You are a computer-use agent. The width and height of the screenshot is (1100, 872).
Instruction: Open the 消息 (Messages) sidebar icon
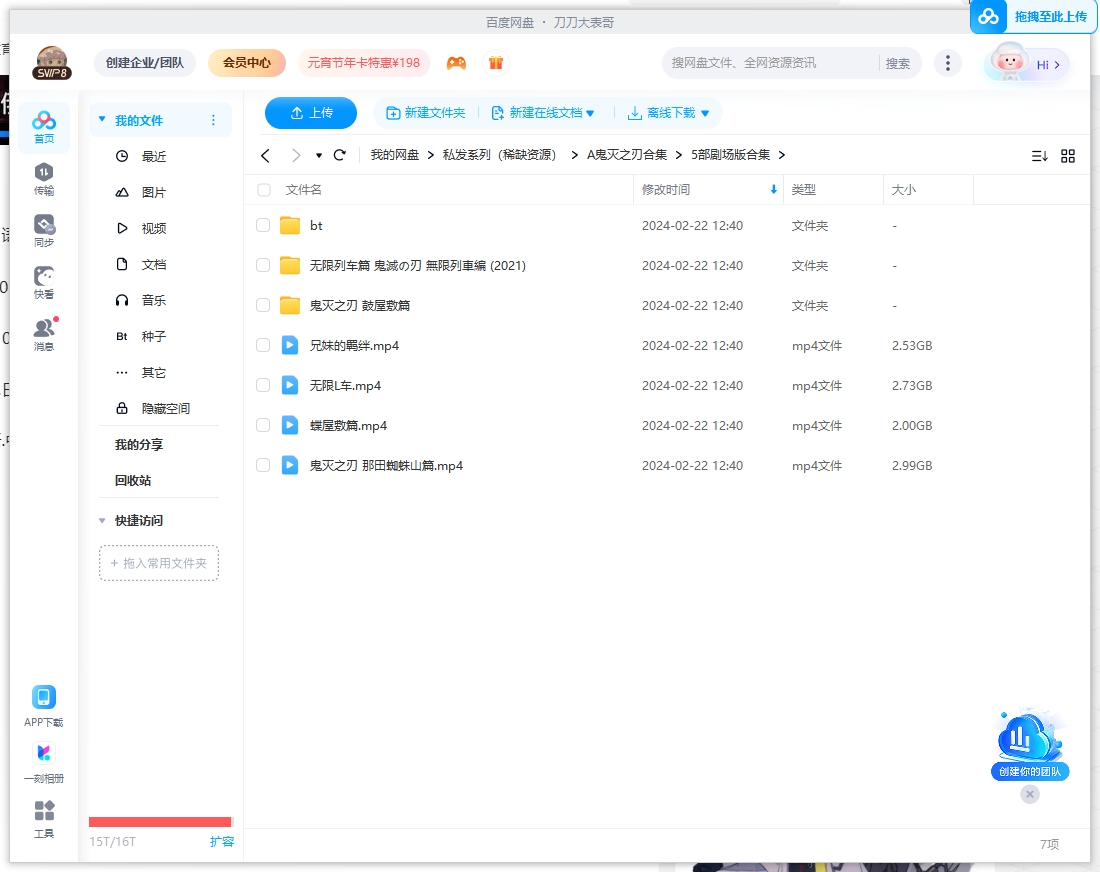[x=44, y=335]
